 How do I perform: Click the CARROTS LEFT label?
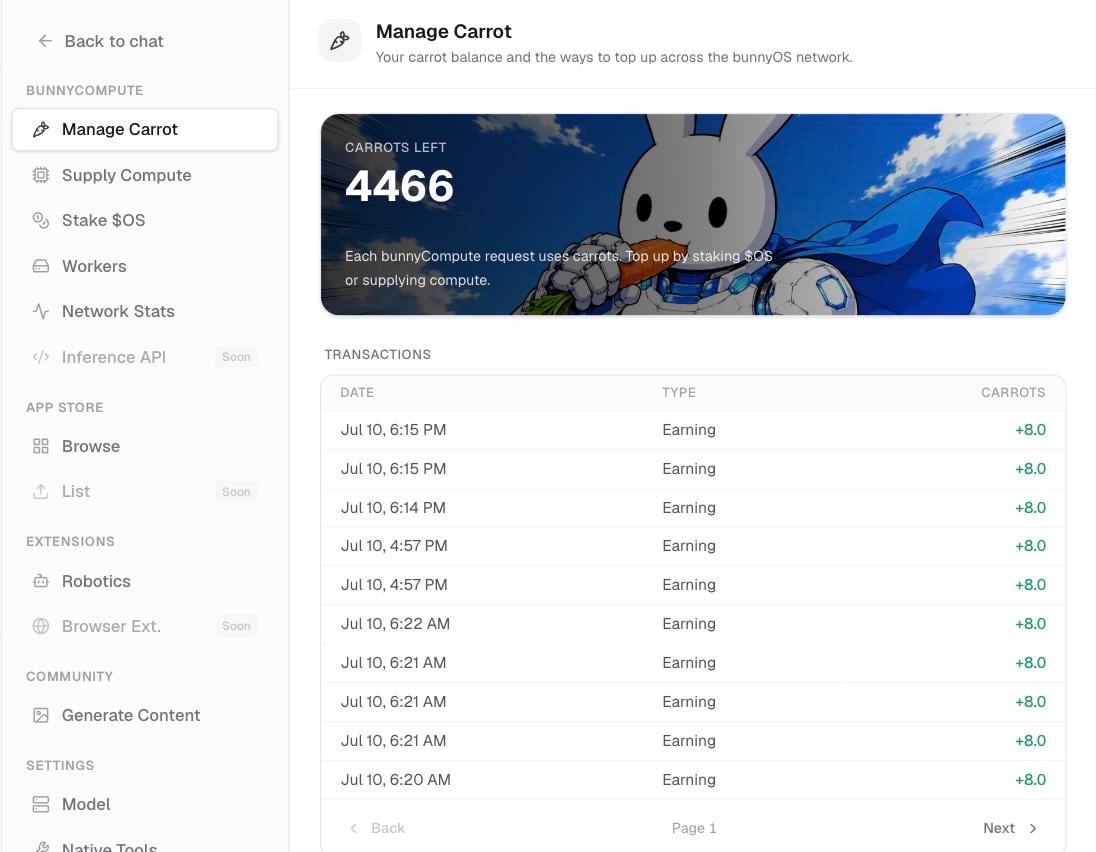pos(395,147)
